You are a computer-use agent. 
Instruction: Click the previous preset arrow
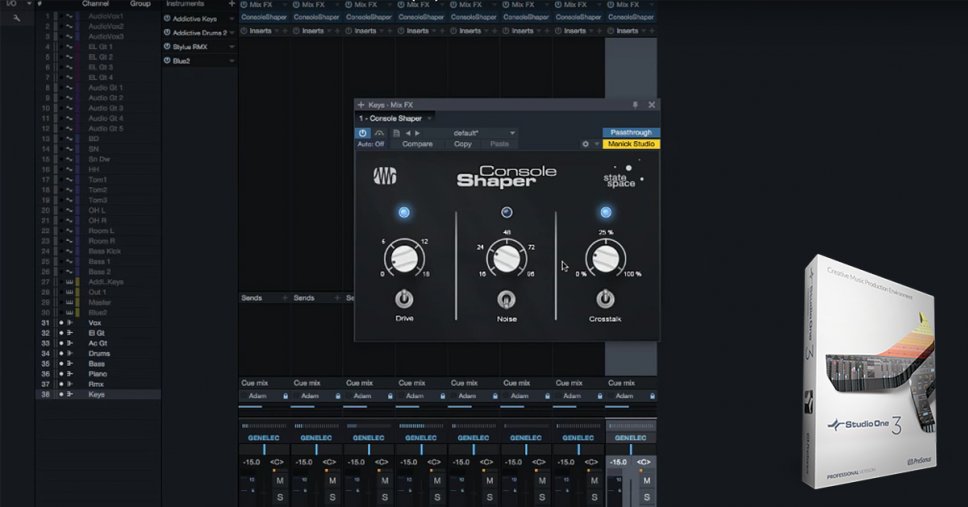click(408, 132)
